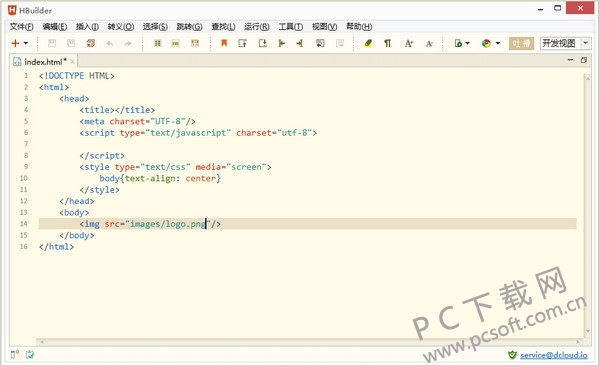Image resolution: width=599 pixels, height=365 pixels.
Task: Click the first status bar icon at bottom left
Action: [15, 355]
